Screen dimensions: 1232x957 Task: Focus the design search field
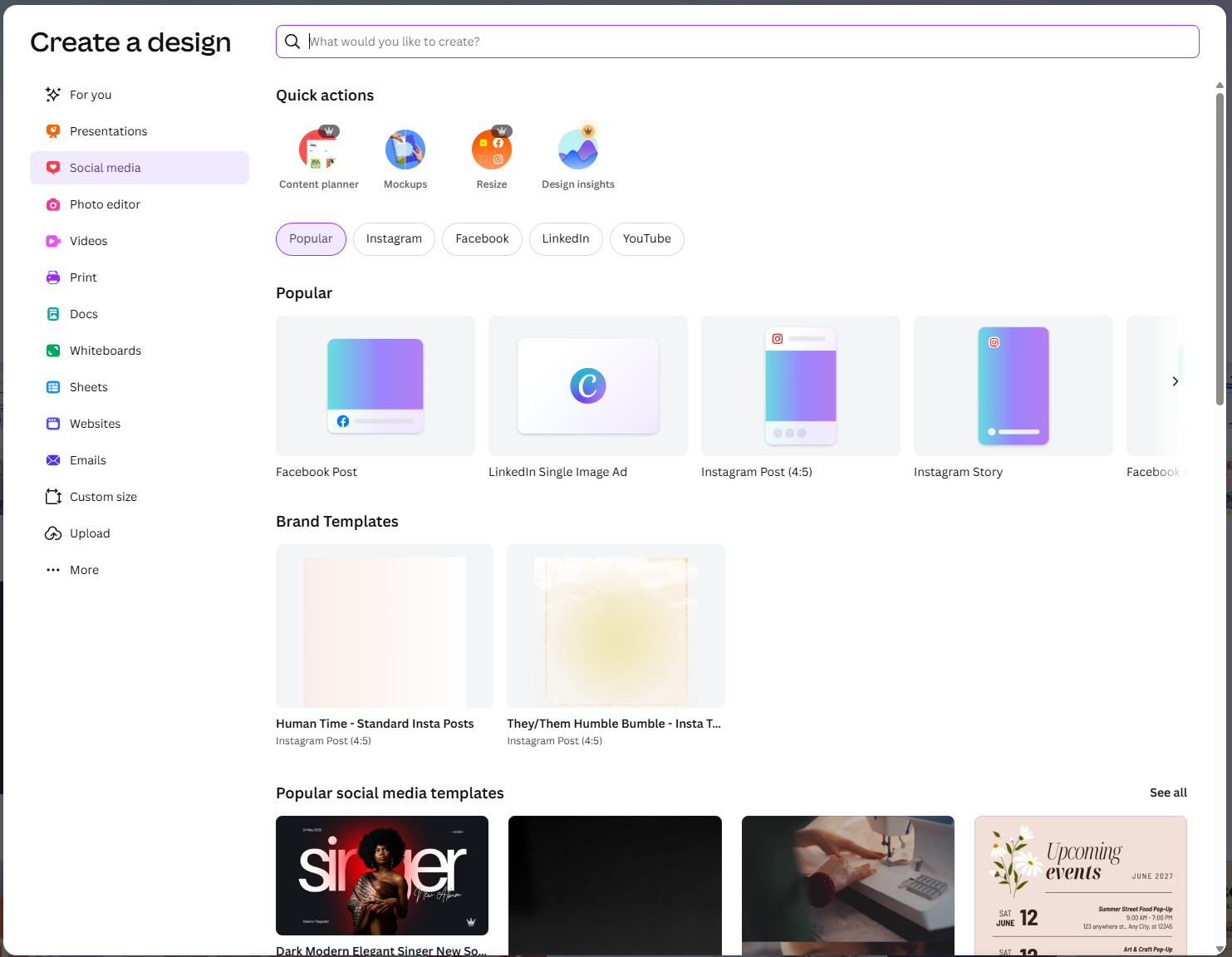748,42
